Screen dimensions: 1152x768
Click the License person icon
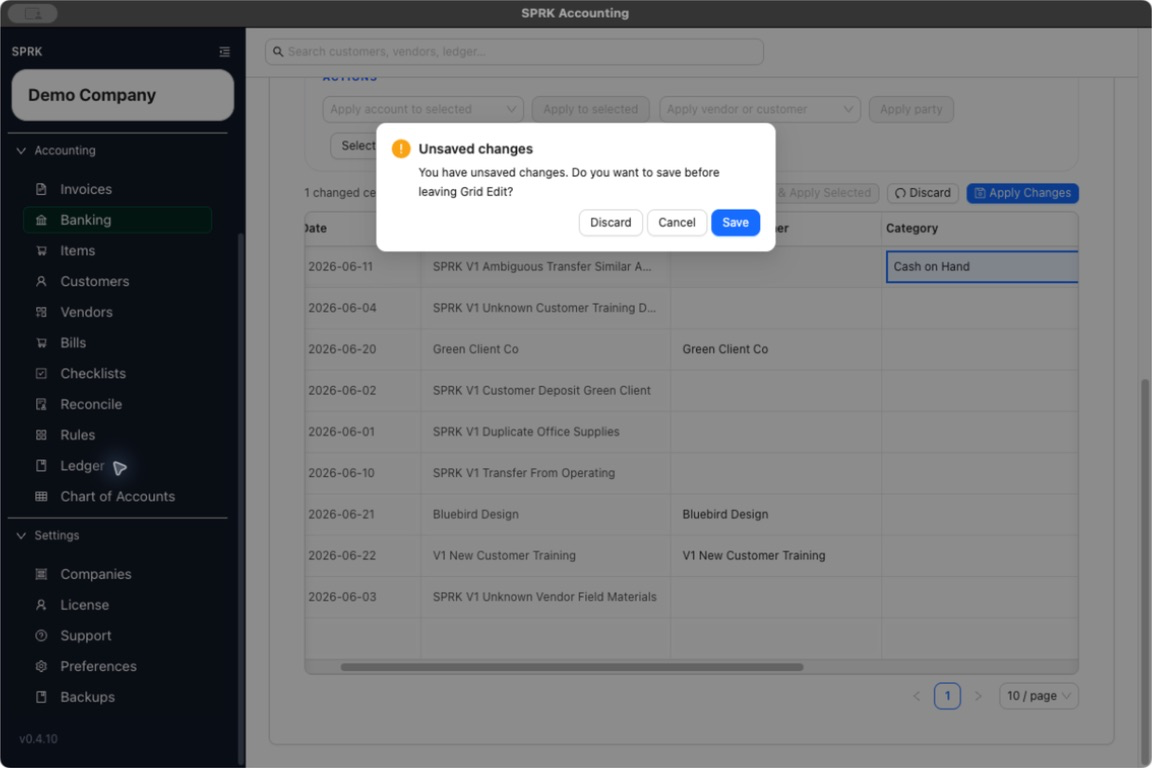tap(41, 605)
